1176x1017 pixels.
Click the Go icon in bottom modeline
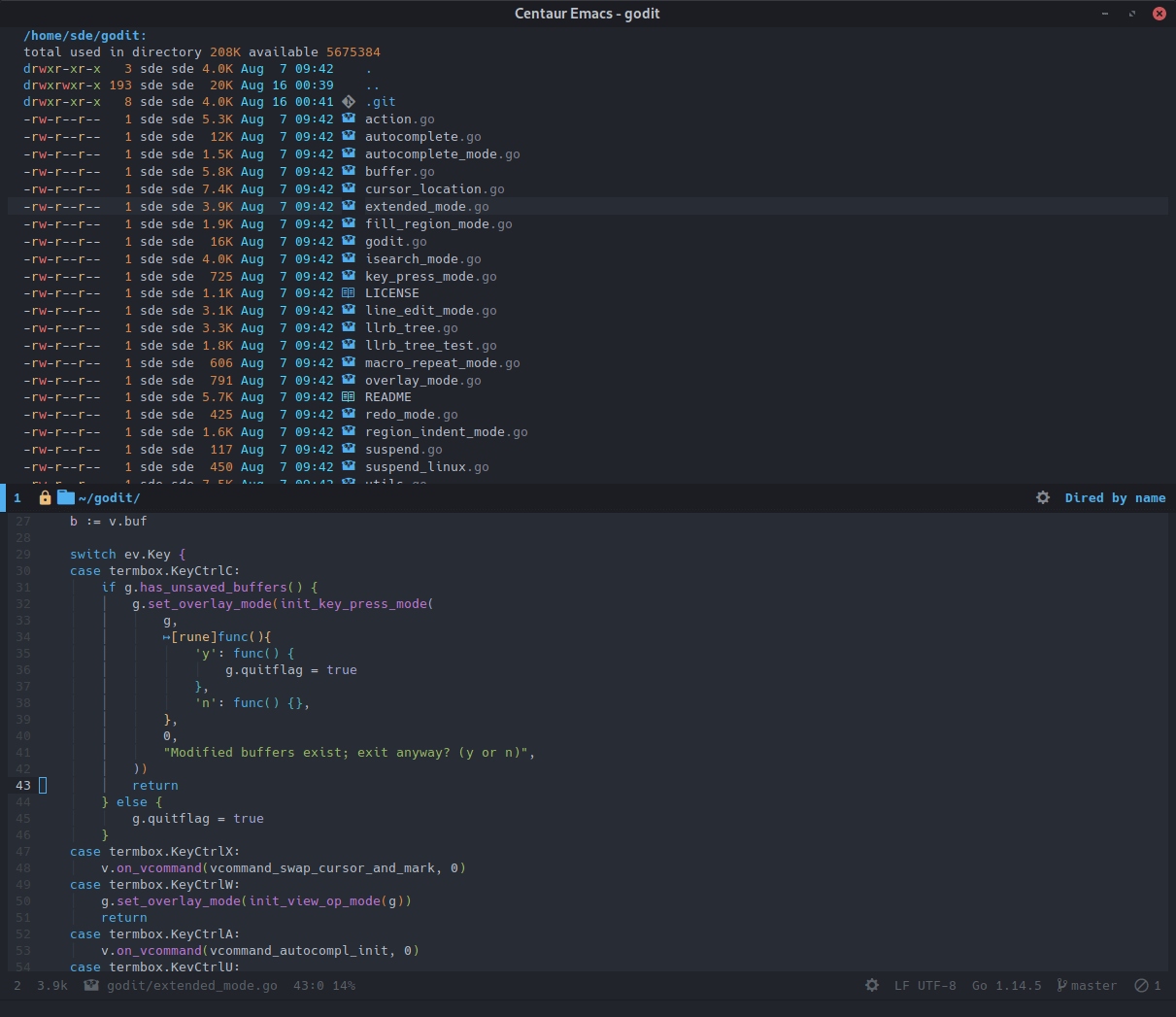tap(91, 985)
